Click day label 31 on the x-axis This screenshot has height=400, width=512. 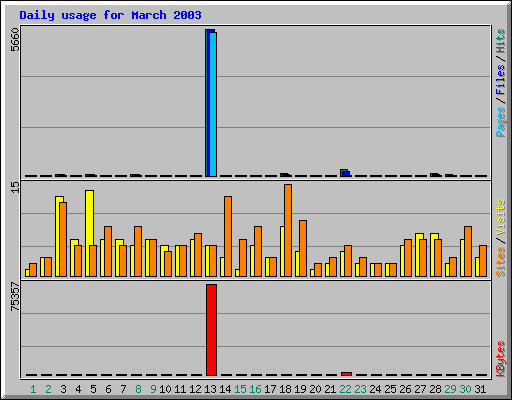pyautogui.click(x=480, y=389)
